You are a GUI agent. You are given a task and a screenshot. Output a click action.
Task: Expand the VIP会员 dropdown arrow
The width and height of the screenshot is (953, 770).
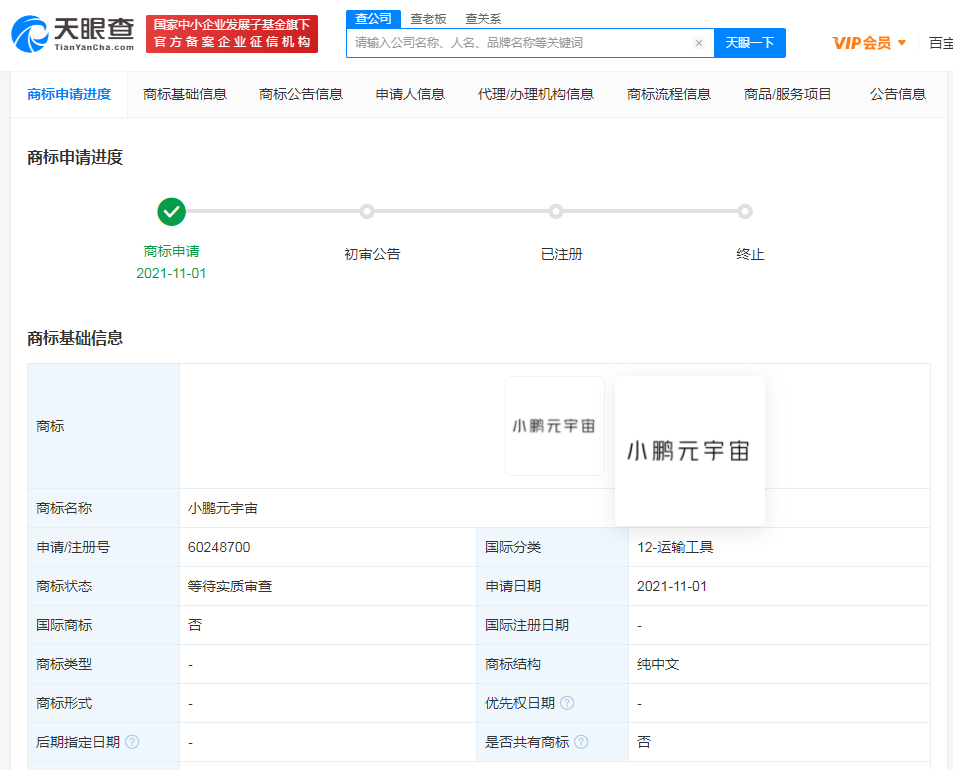(902, 43)
